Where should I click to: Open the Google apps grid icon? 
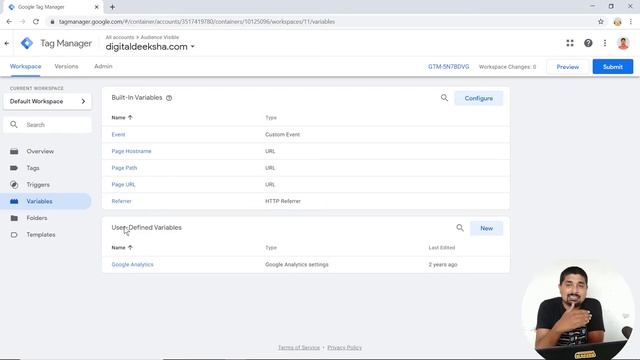(570, 43)
